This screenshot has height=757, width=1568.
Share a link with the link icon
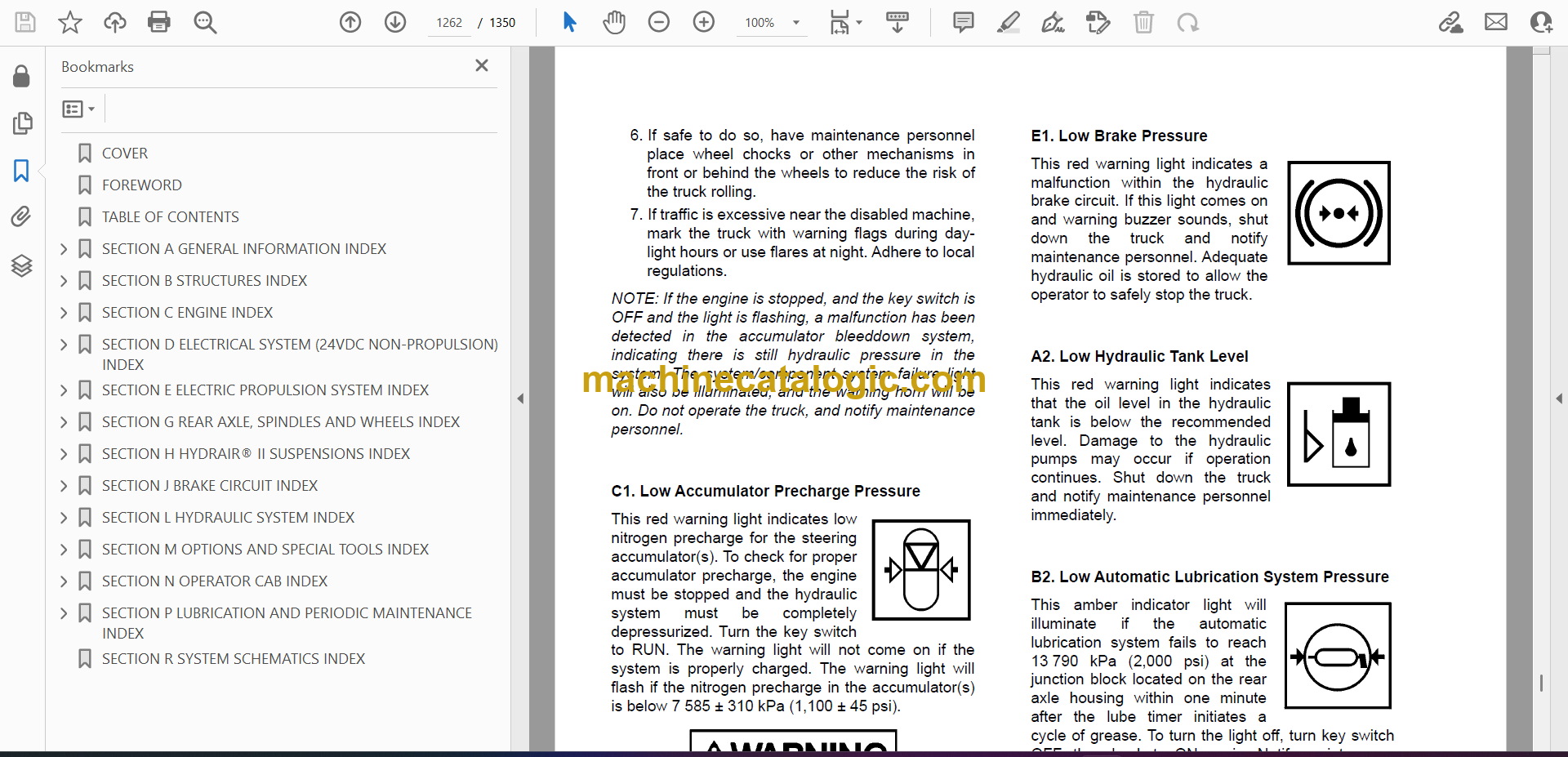[x=1451, y=22]
